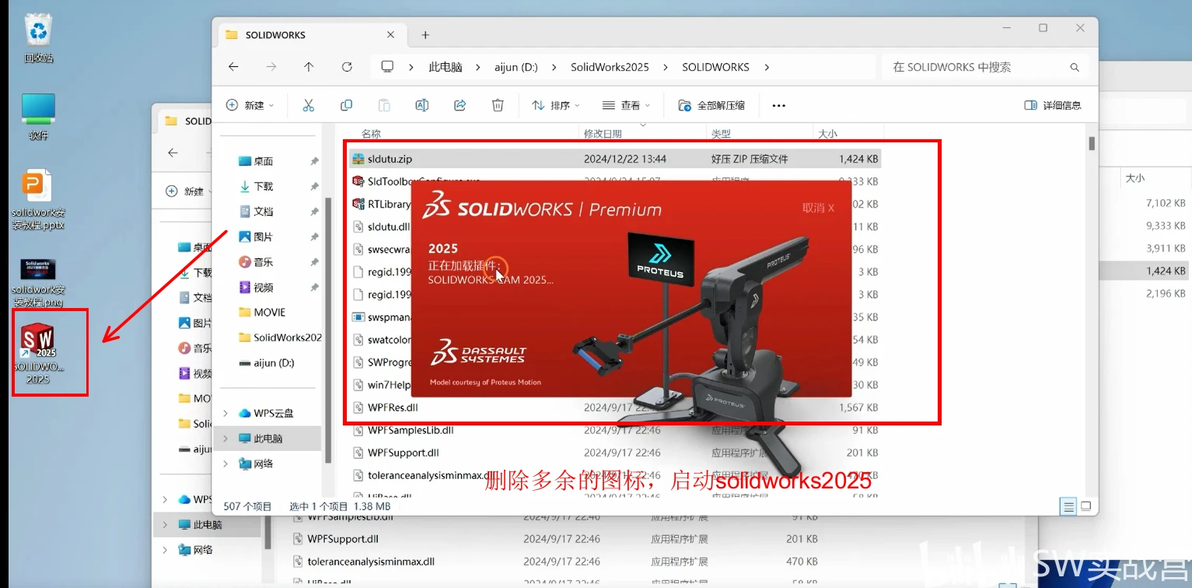Delete the selection using the trash can icon
Image resolution: width=1192 pixels, height=588 pixels.
497,106
